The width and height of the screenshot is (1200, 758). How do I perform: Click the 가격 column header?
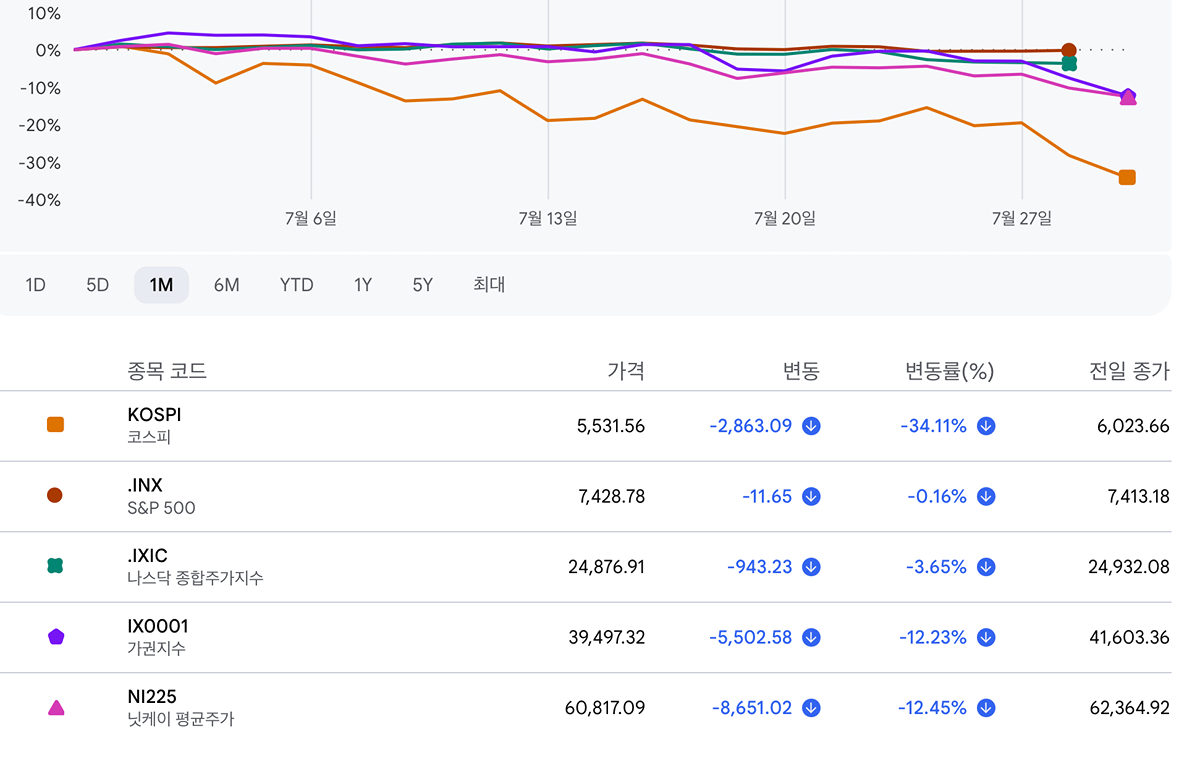626,371
